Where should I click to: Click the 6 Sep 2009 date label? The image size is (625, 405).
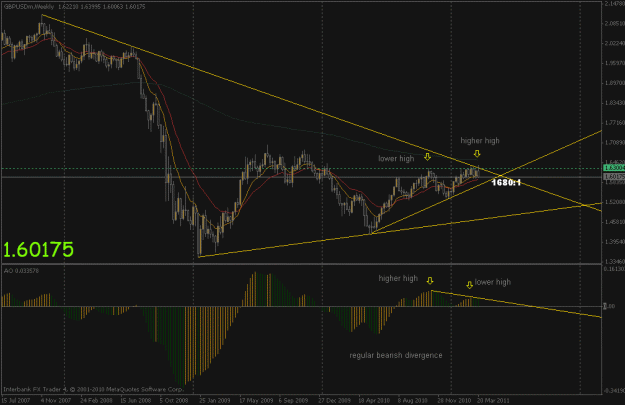tap(293, 400)
